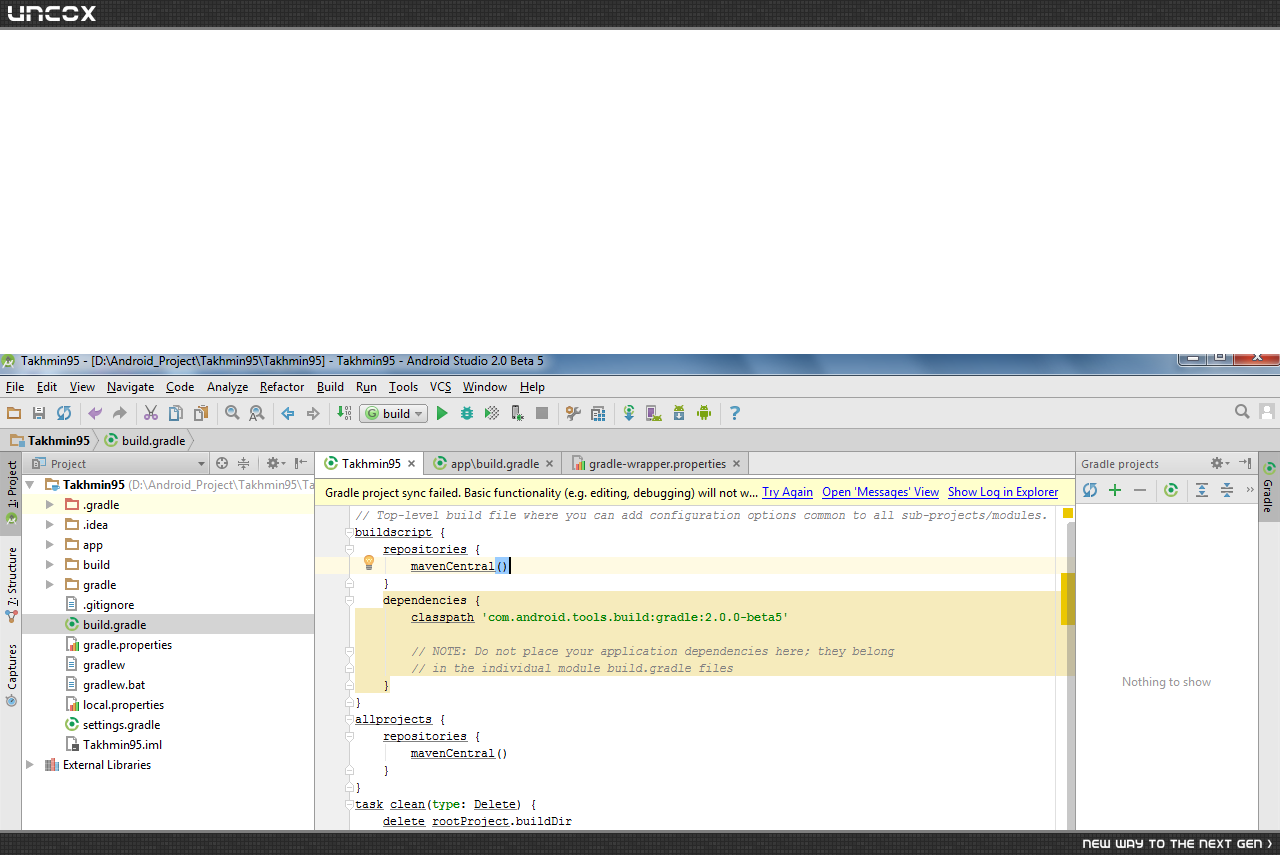Open the AVD Manager icon
The height and width of the screenshot is (855, 1280).
point(654,413)
